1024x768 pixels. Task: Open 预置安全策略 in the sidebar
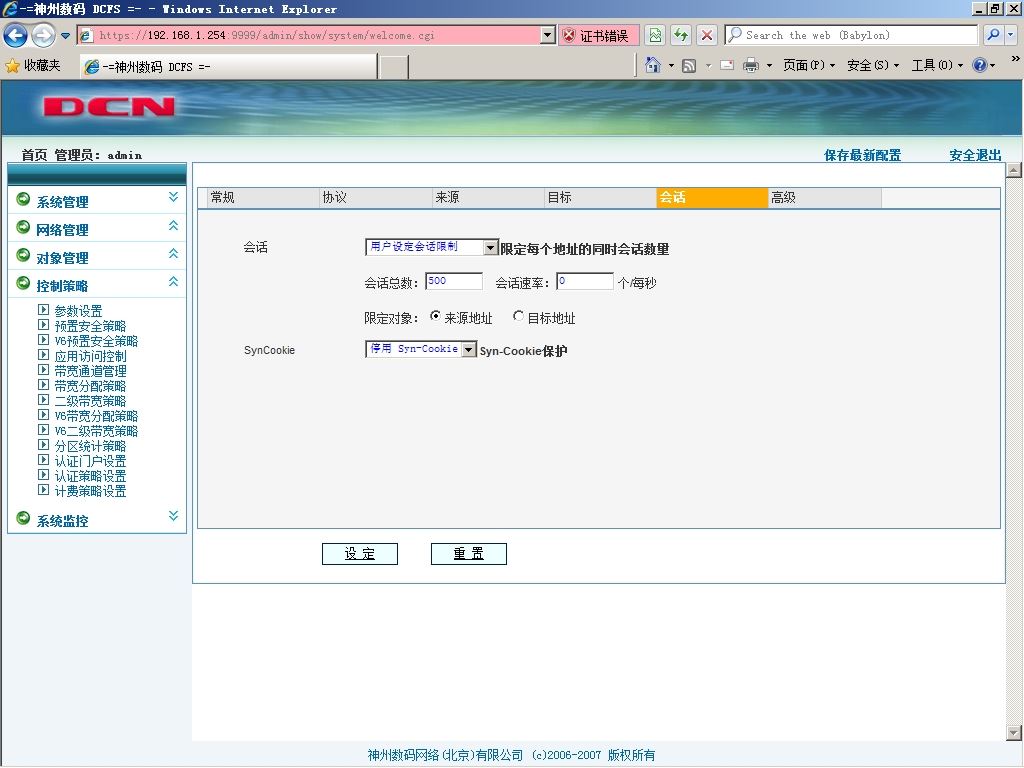click(90, 326)
